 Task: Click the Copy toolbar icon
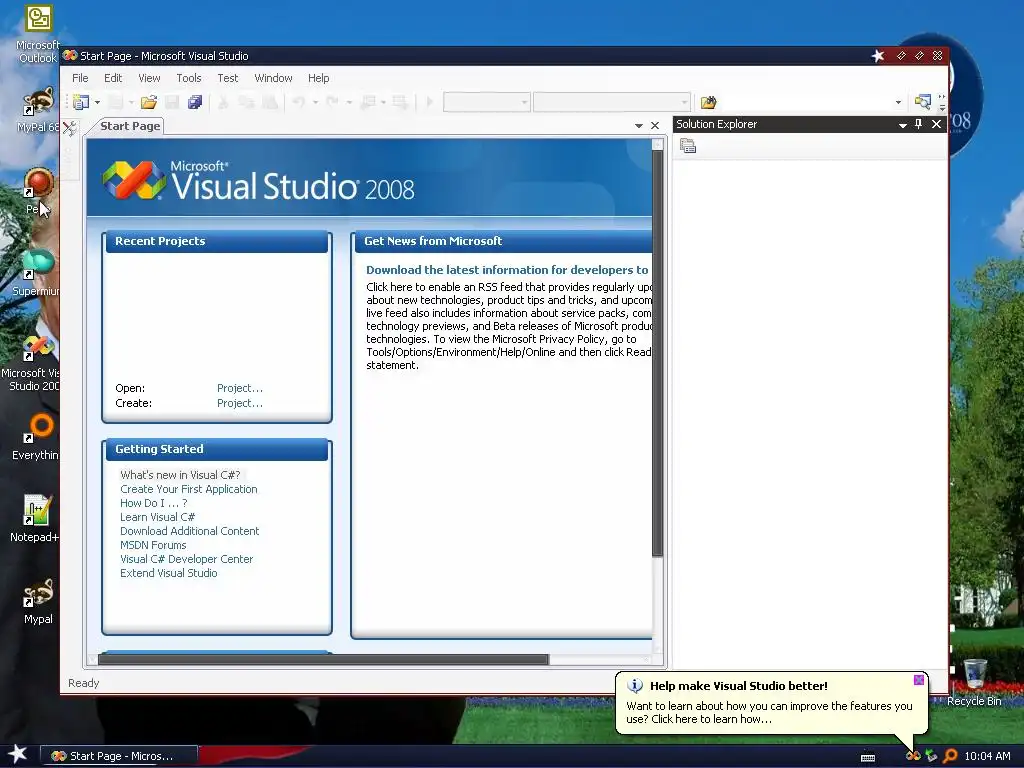click(x=246, y=102)
